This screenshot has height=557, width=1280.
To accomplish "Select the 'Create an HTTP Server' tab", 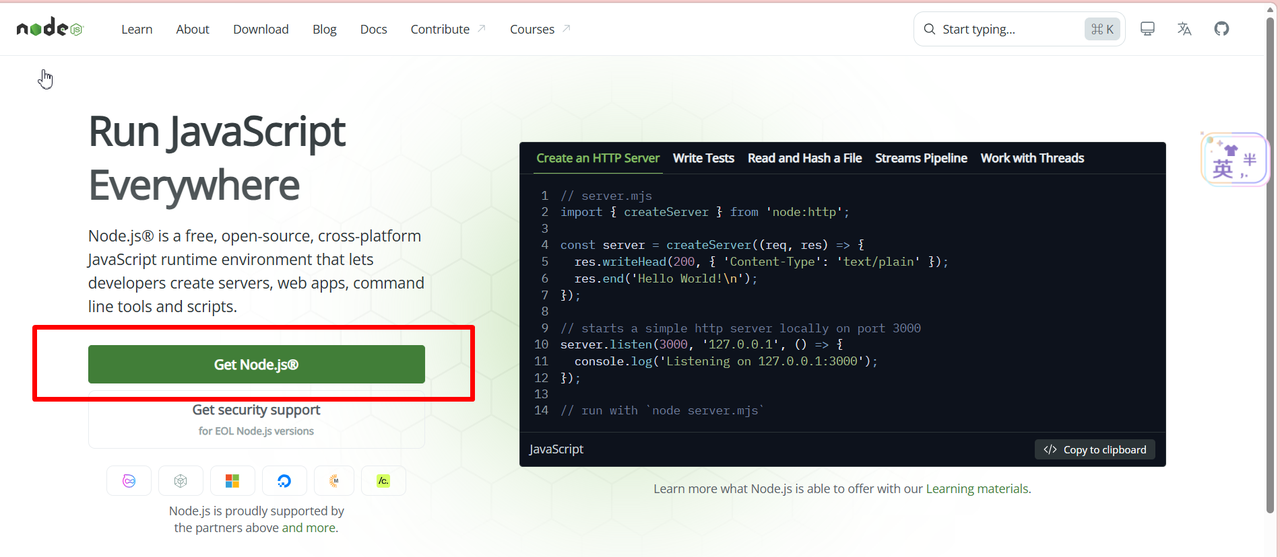I will (598, 158).
